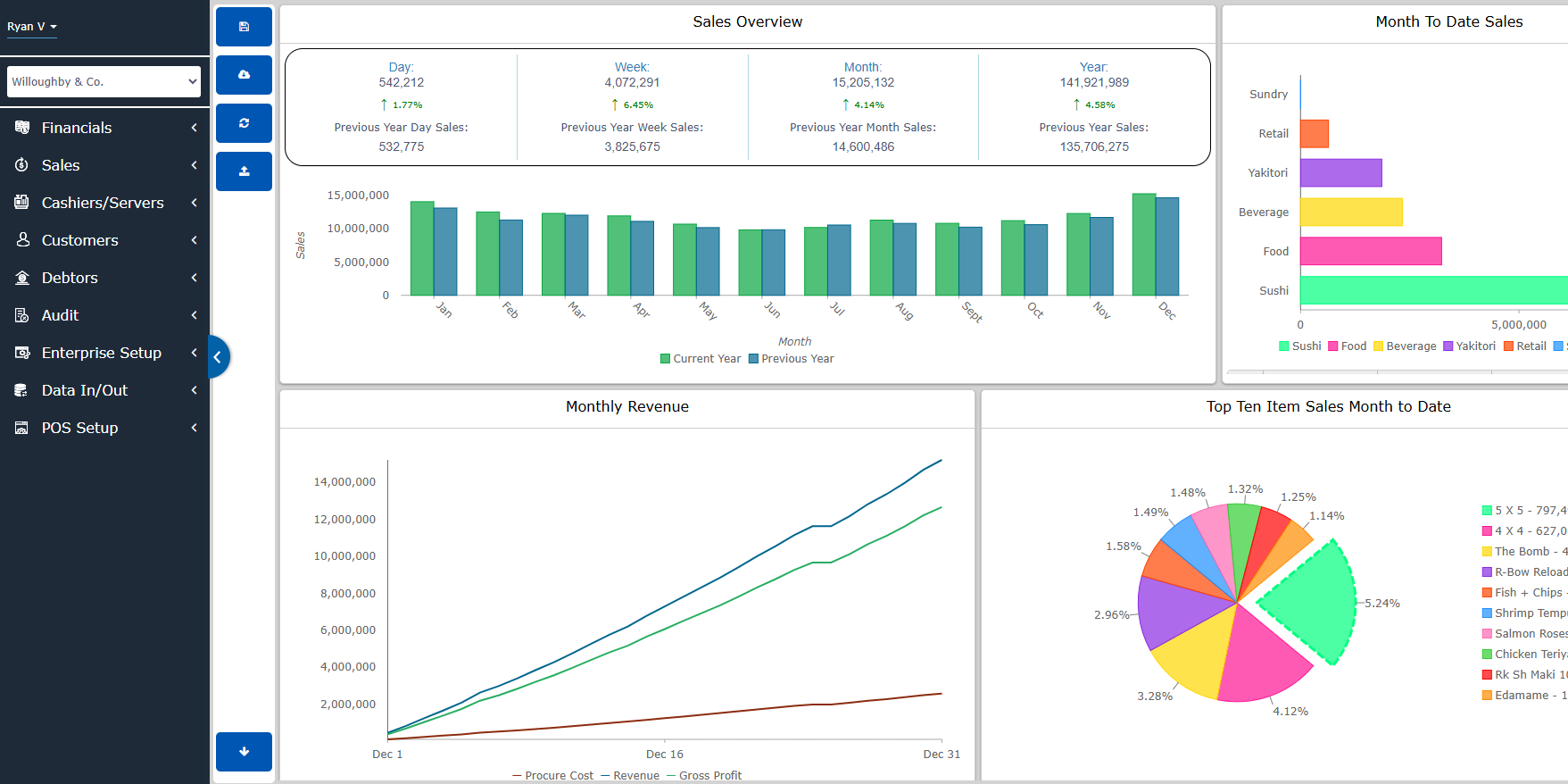Click the Data In/Out icon
The image size is (1568, 784).
point(22,390)
